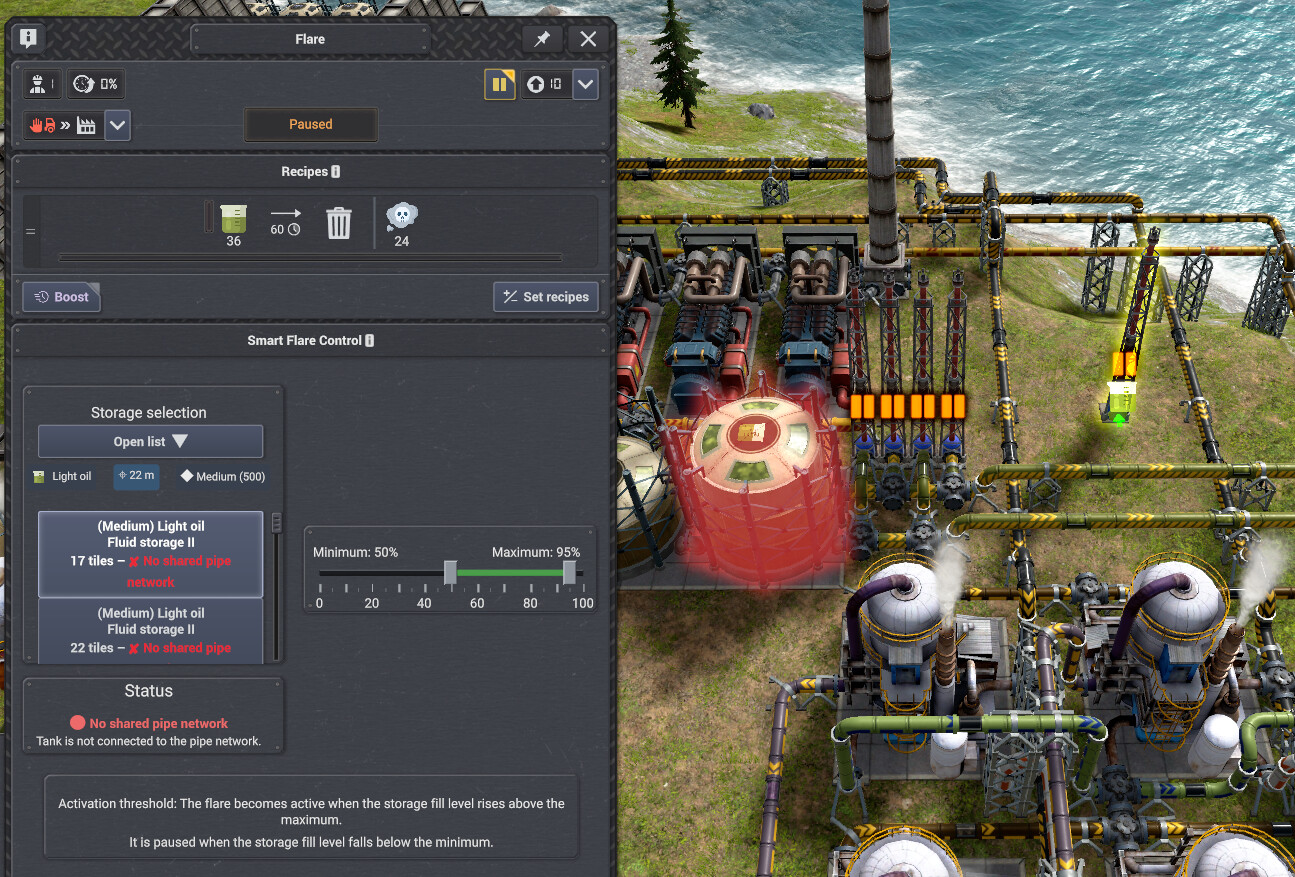Click the Light oil product filter
The image size is (1295, 877).
point(62,477)
